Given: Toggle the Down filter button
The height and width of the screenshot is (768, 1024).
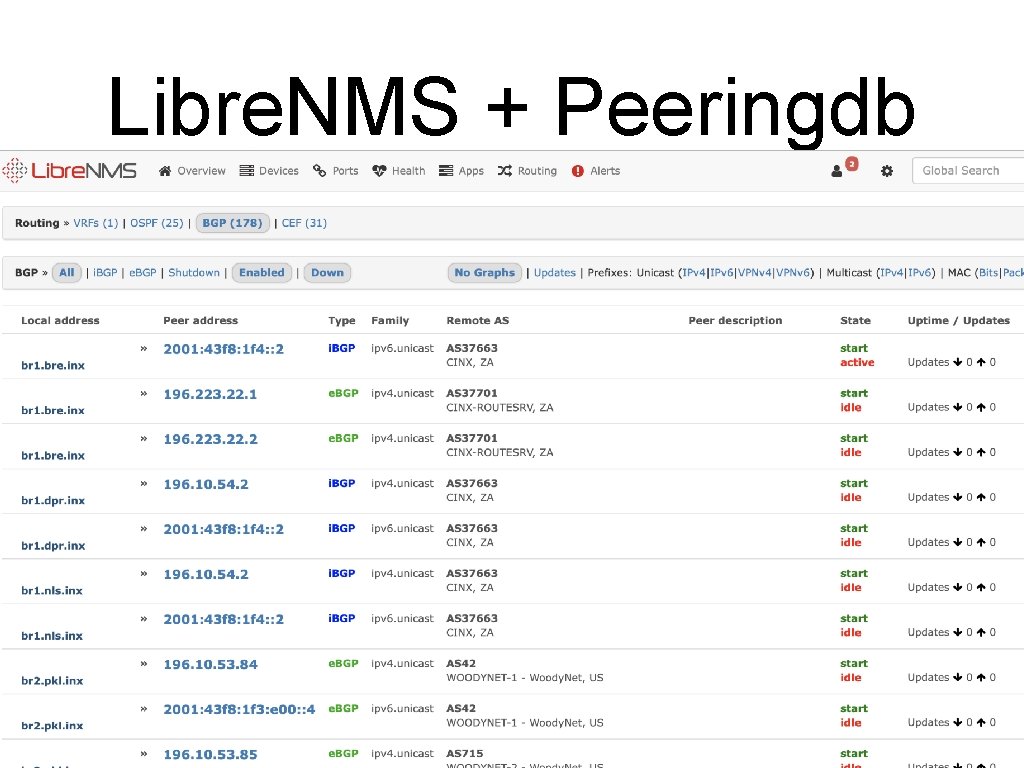Looking at the screenshot, I should coord(327,273).
